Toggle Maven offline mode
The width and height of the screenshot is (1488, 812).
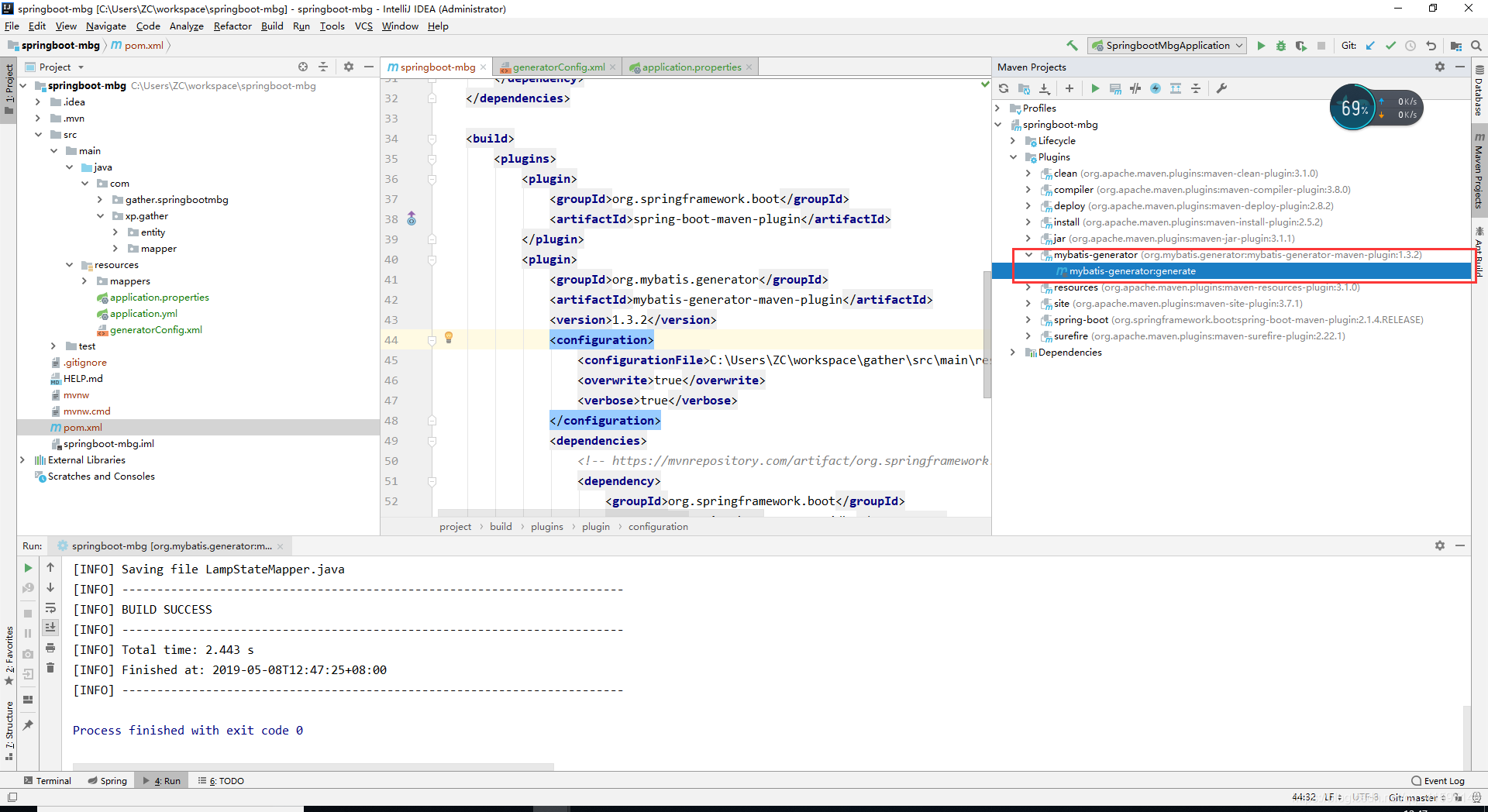click(x=1135, y=88)
